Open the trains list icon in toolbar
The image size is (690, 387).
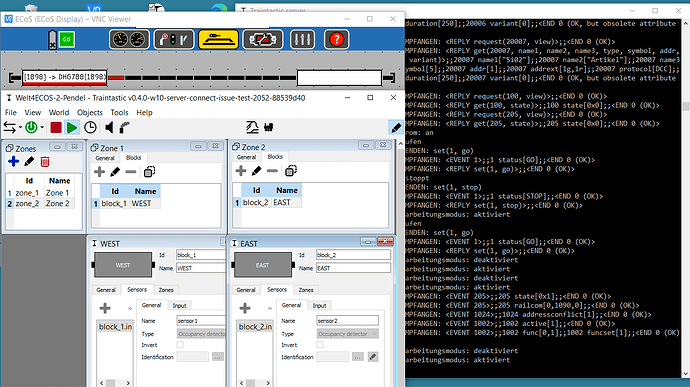point(268,127)
